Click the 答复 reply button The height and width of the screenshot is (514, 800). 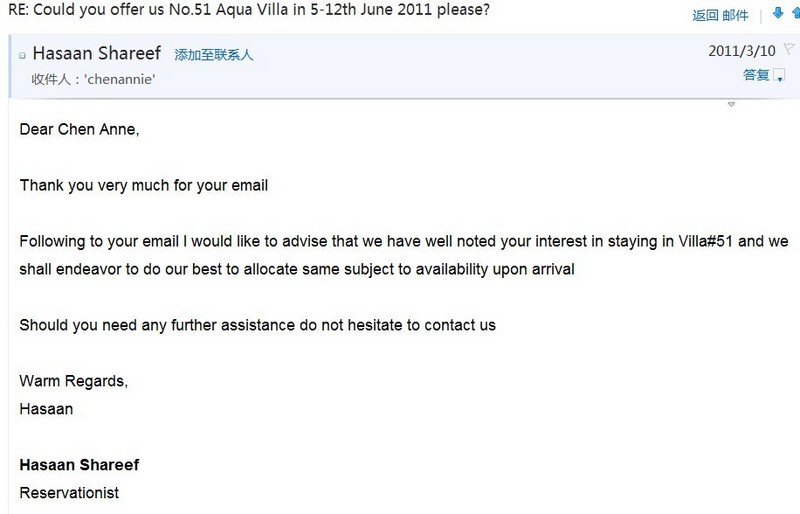pyautogui.click(x=756, y=75)
